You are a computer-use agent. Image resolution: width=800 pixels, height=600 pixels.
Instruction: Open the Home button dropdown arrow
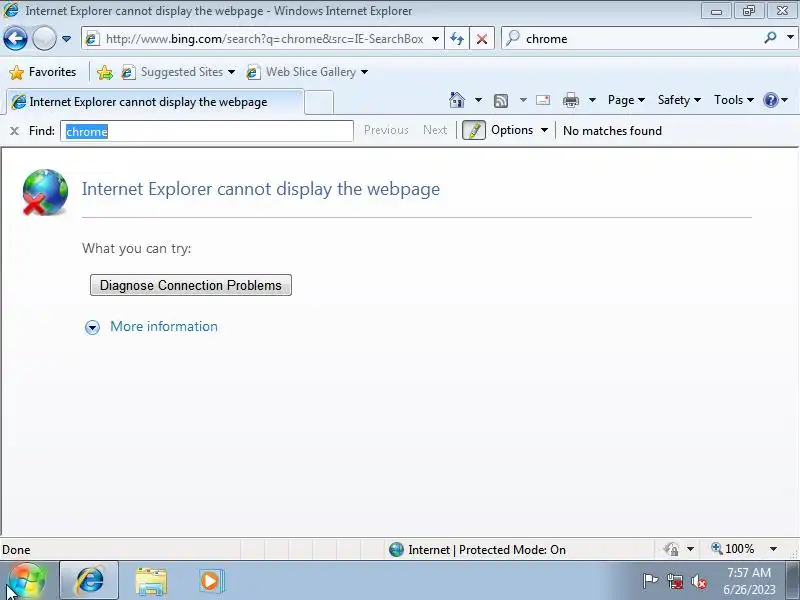478,100
